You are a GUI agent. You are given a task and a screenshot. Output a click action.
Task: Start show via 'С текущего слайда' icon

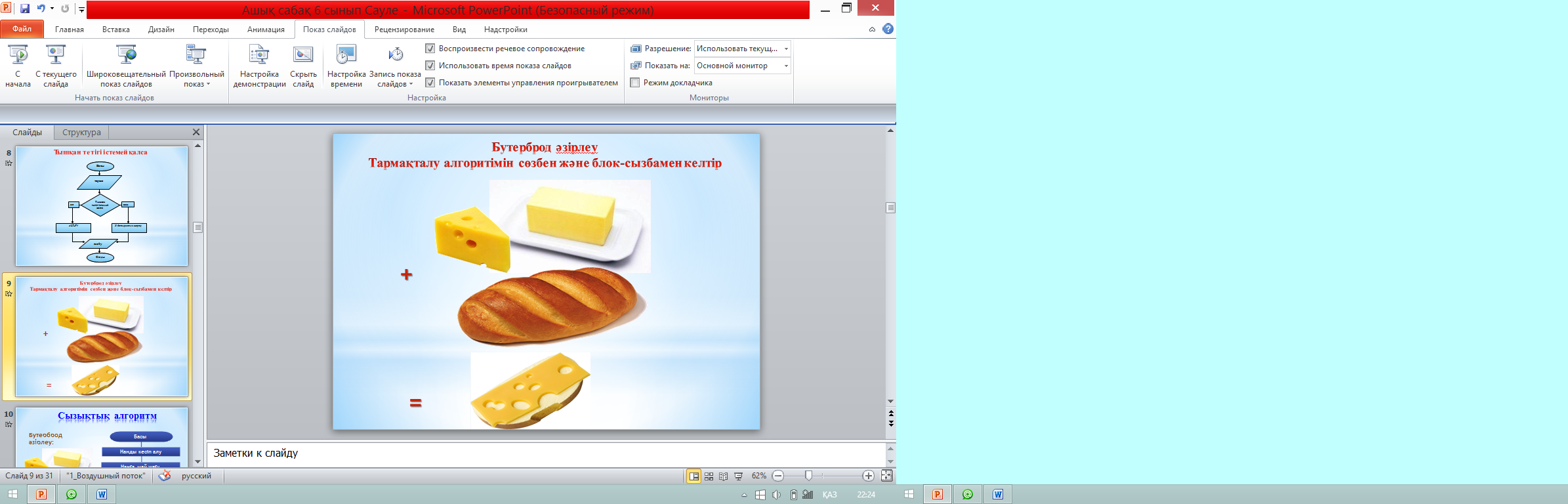tap(56, 54)
